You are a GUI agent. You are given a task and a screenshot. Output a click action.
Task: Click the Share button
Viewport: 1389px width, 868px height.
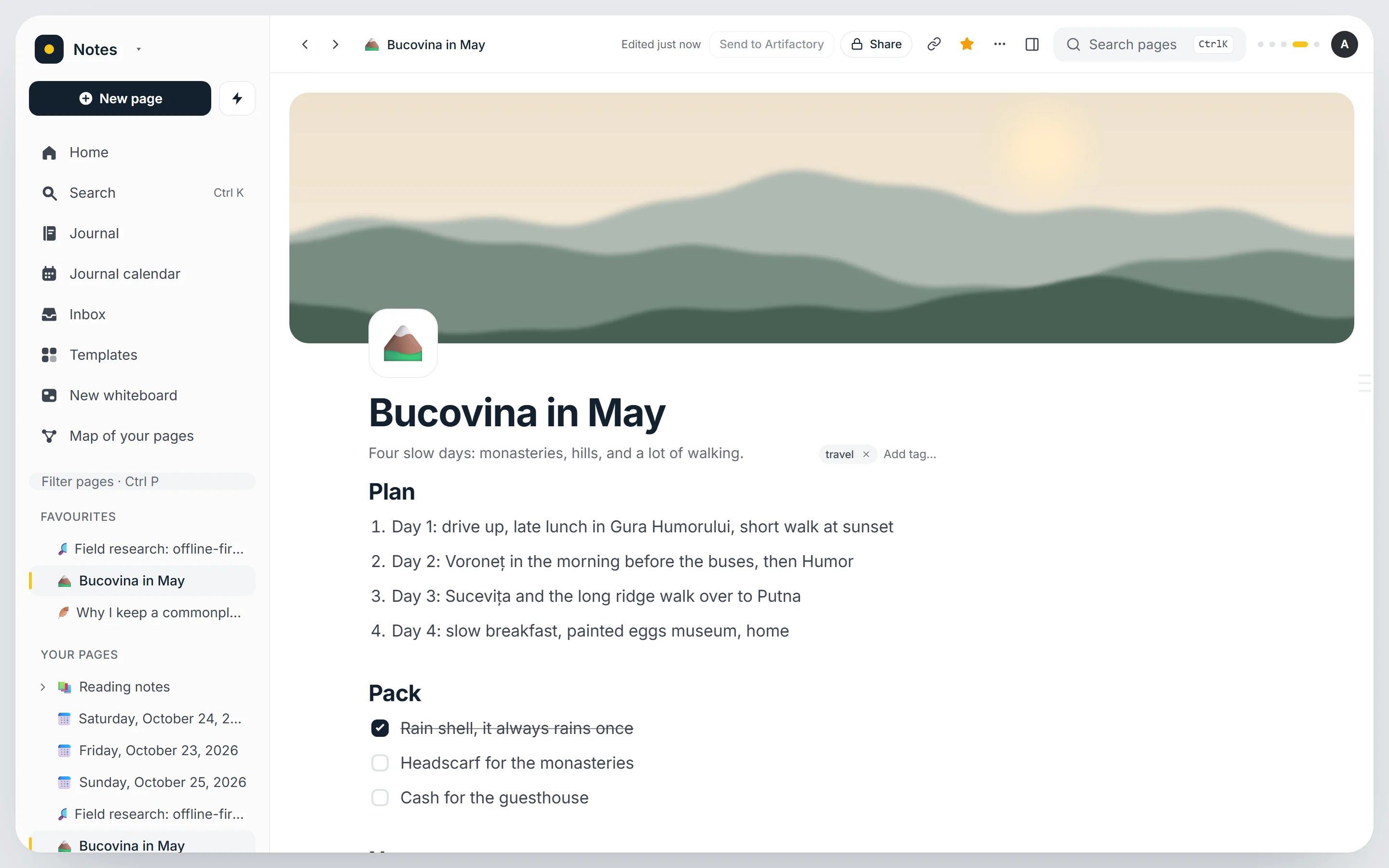876,44
